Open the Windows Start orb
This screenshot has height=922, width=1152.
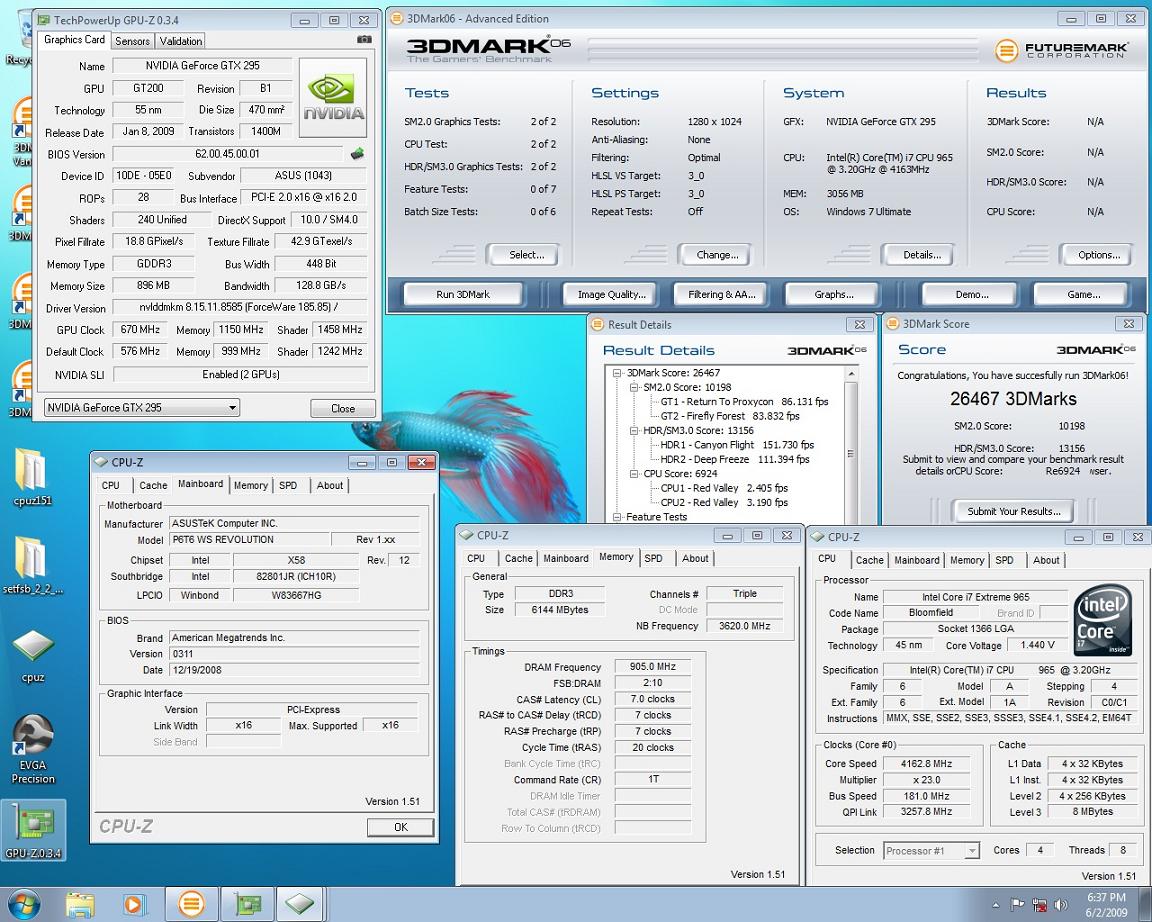click(x=24, y=904)
